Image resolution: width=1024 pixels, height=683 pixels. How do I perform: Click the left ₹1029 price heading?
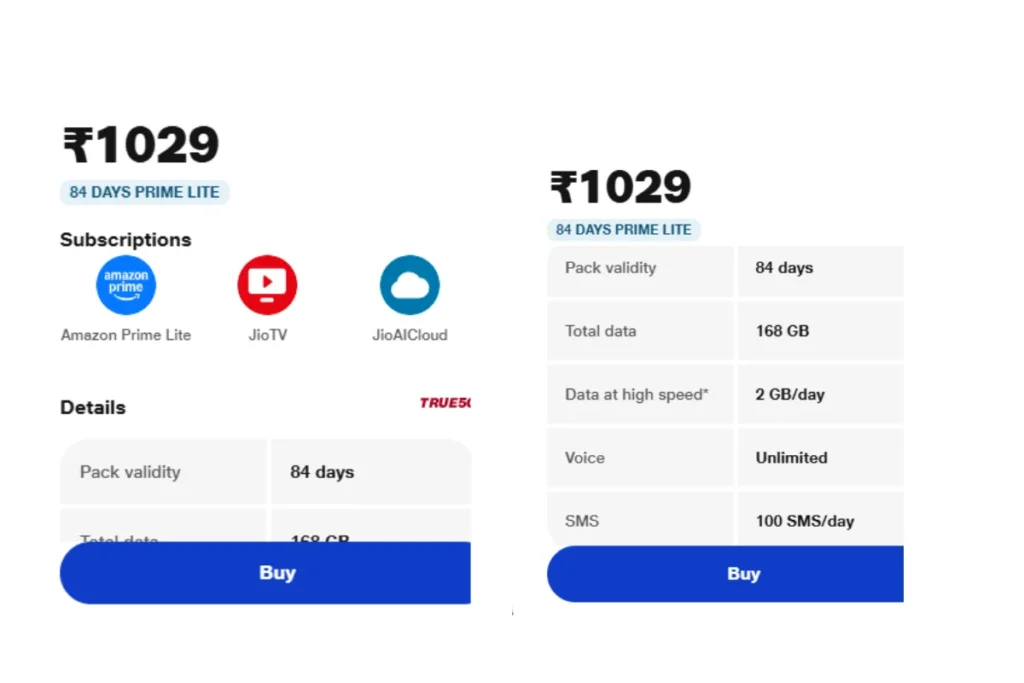pos(141,145)
